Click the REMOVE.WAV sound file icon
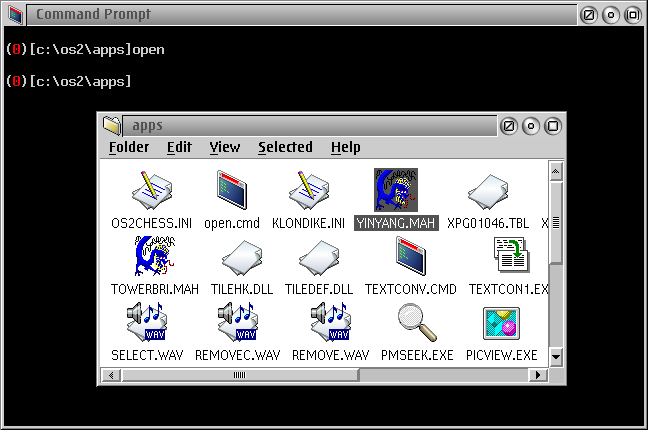This screenshot has width=648, height=430. coord(331,322)
